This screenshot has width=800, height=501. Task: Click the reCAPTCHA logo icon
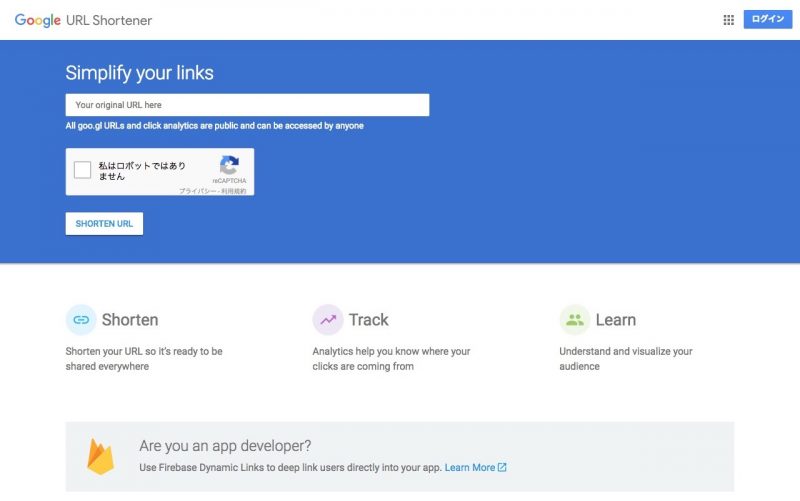coord(229,166)
